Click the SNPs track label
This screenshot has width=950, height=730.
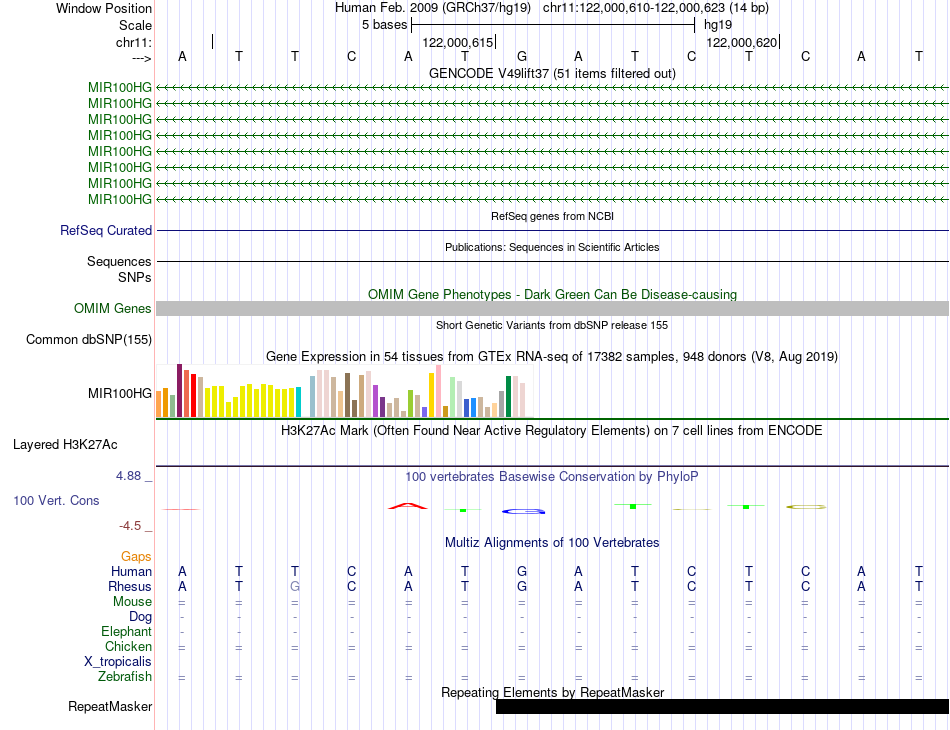click(x=135, y=277)
